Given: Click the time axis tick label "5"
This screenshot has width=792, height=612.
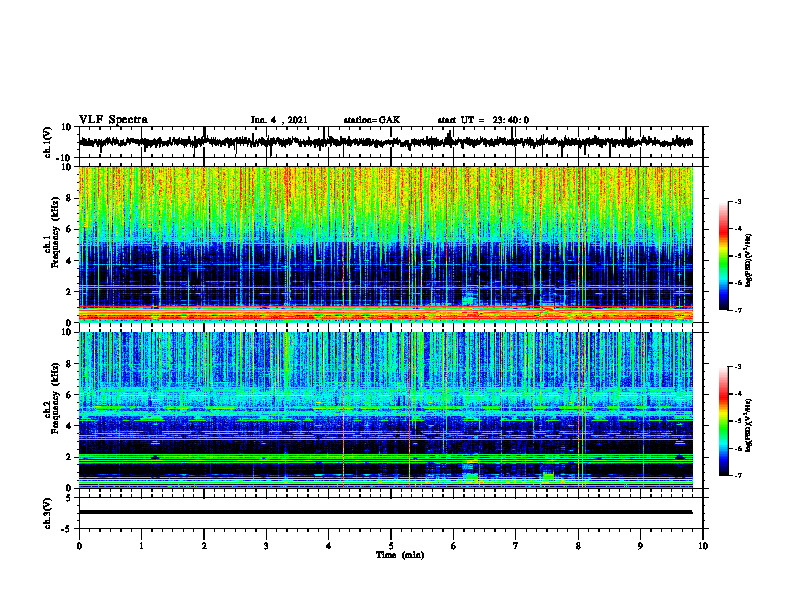Looking at the screenshot, I should (391, 546).
